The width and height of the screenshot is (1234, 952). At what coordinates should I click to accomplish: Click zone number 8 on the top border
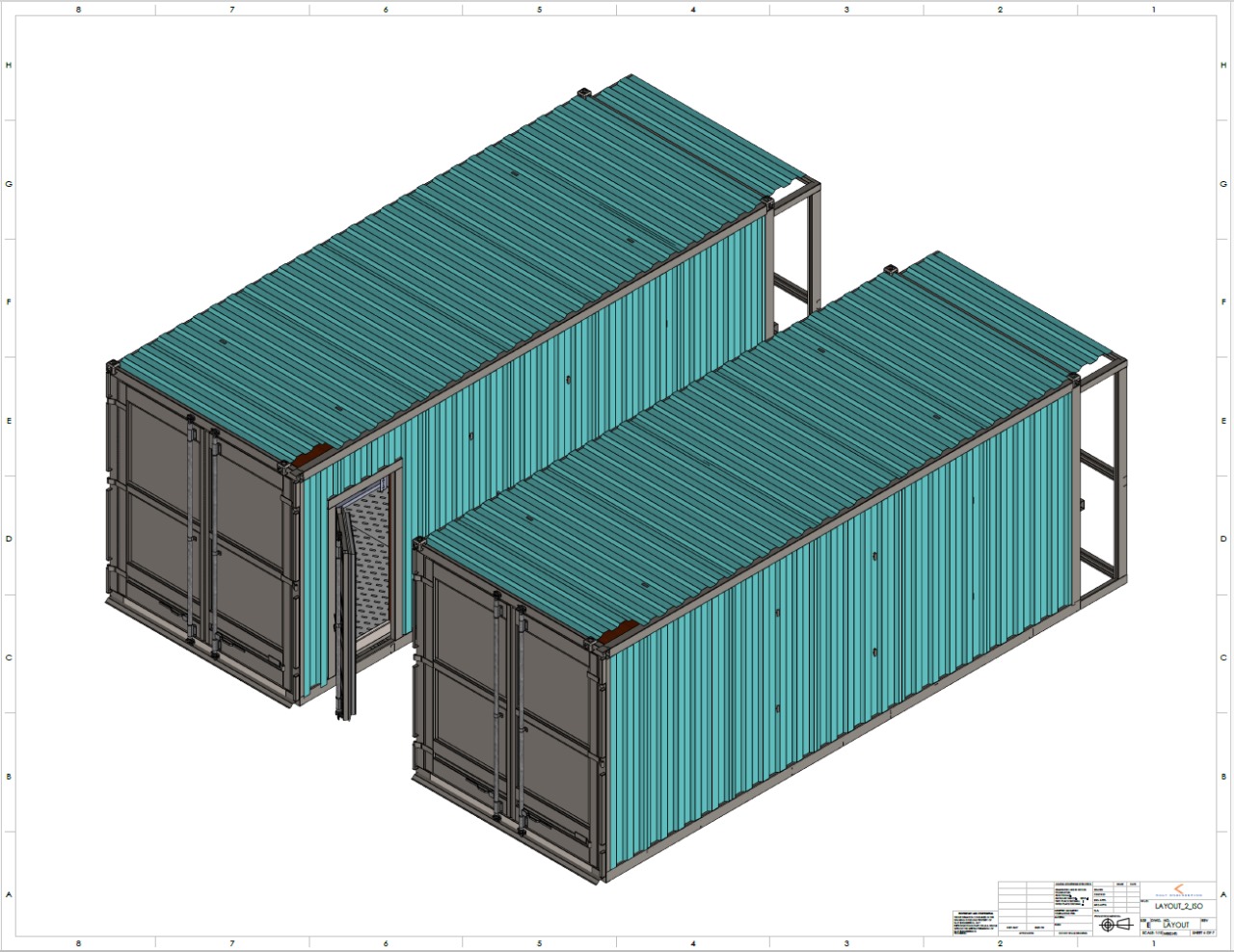pos(78,10)
